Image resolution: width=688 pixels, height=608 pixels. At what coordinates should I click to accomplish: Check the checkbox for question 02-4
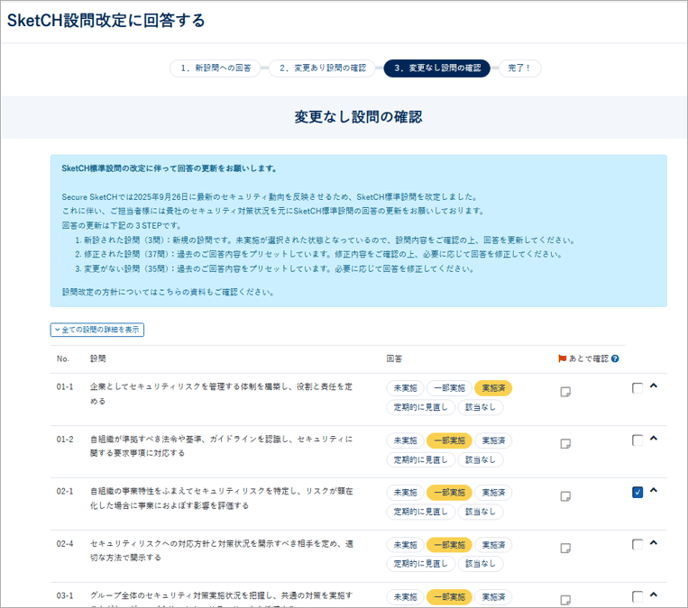tap(637, 544)
